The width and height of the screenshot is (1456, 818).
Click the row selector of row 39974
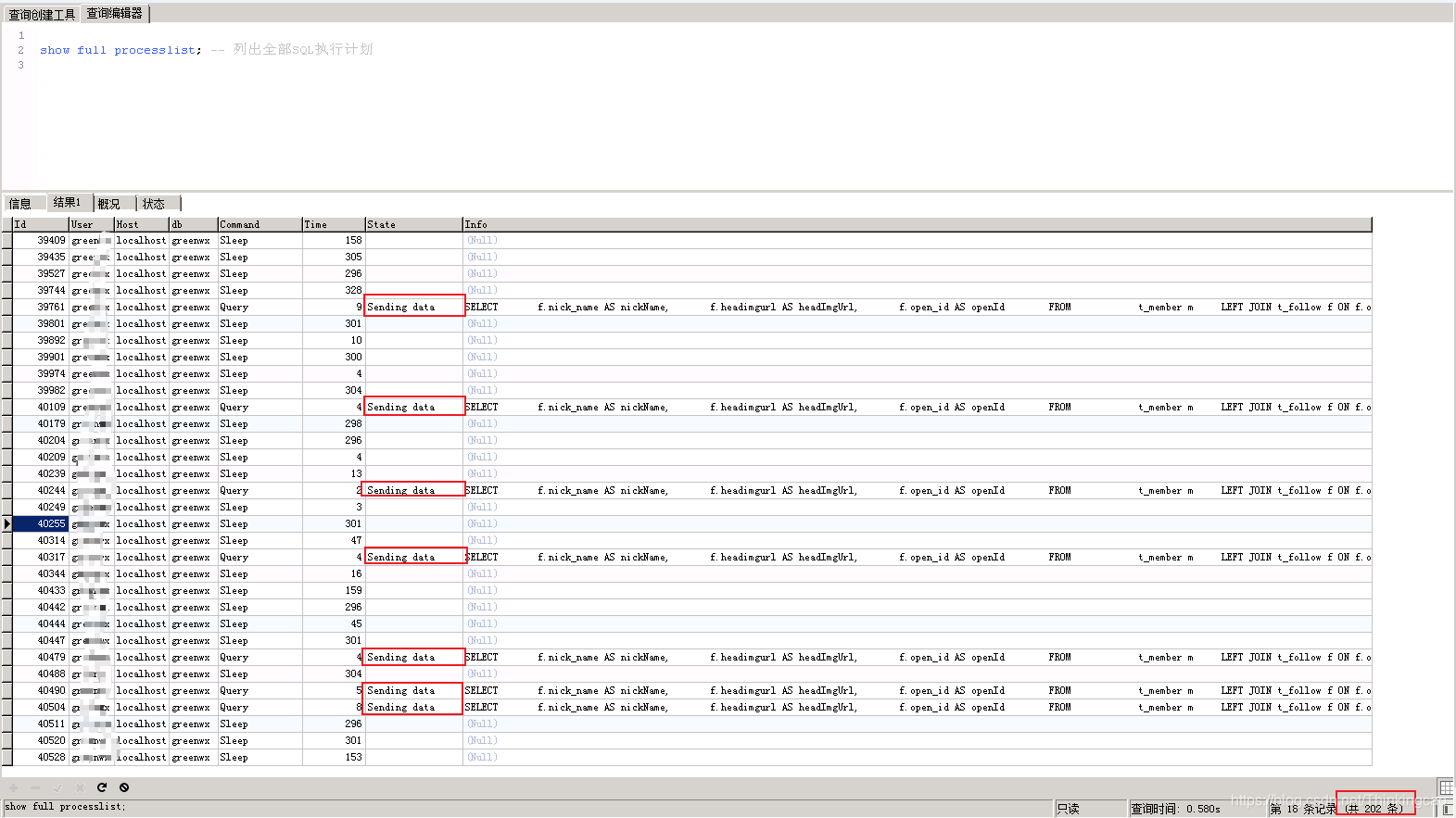7,373
